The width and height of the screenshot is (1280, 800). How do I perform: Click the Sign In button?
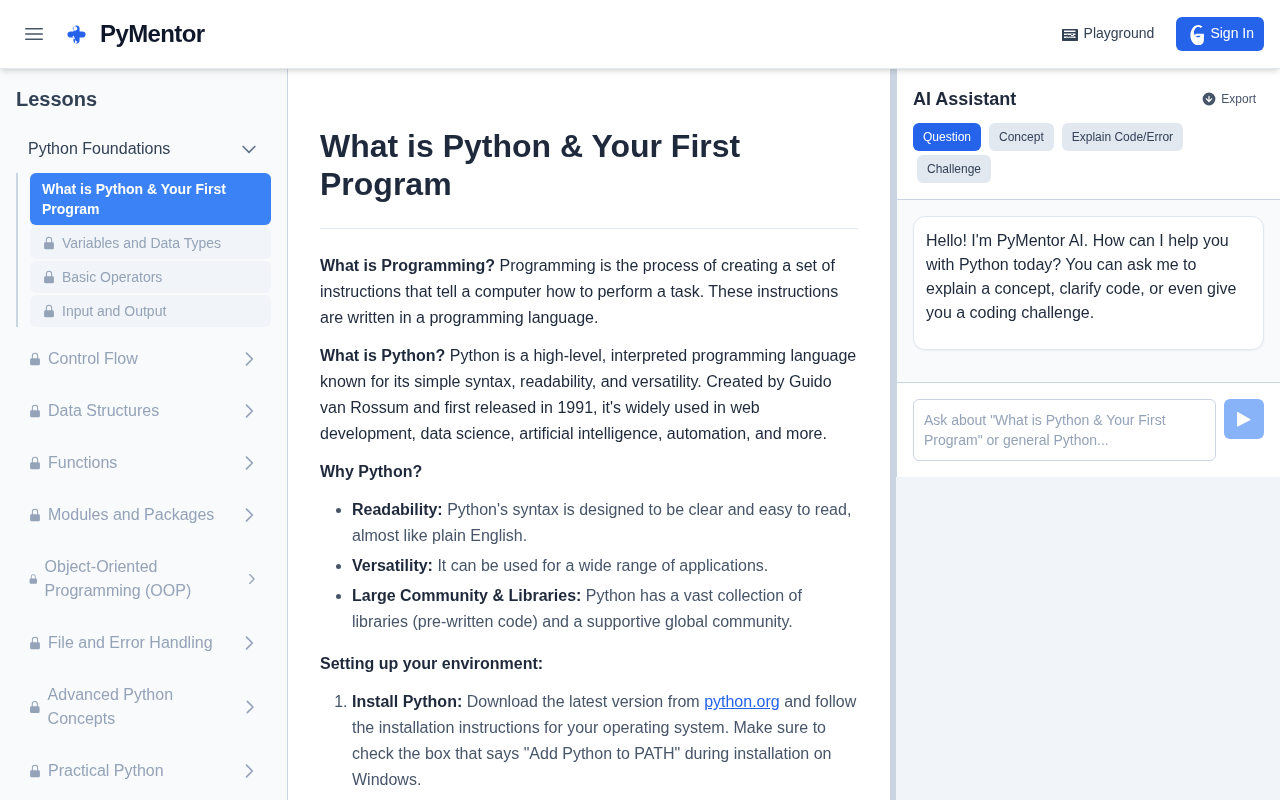tap(1219, 34)
